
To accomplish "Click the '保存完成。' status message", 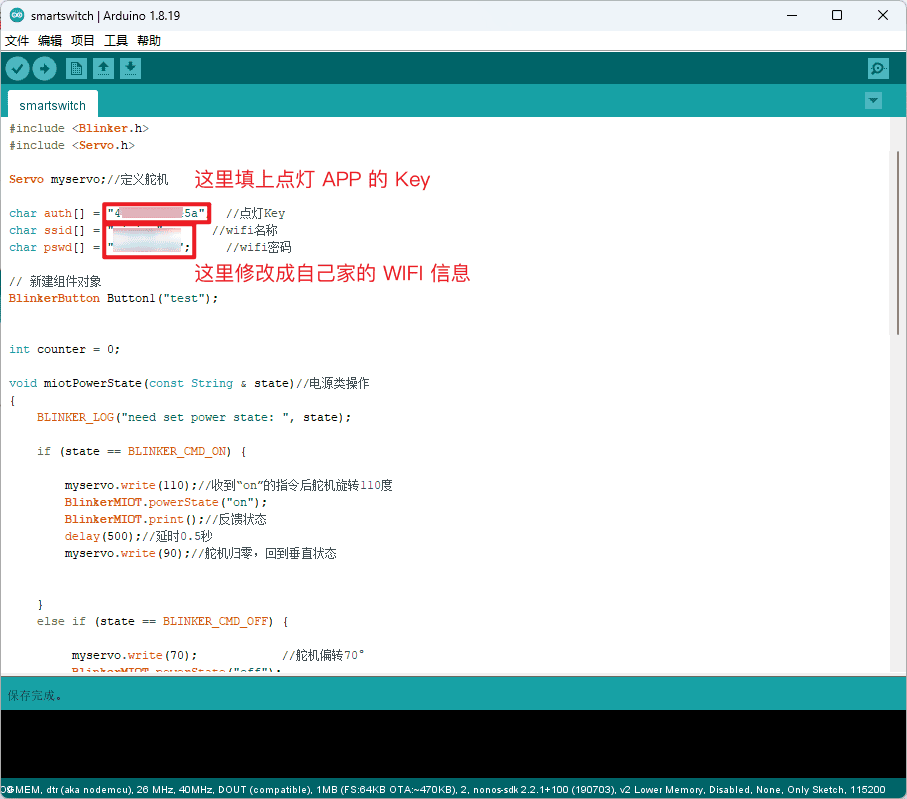I will point(35,695).
